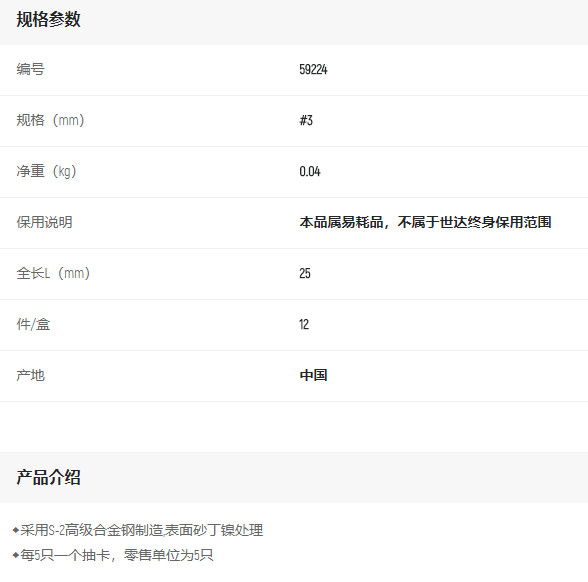Click the 规格参数 section header
This screenshot has height=582, width=588.
(48, 19)
